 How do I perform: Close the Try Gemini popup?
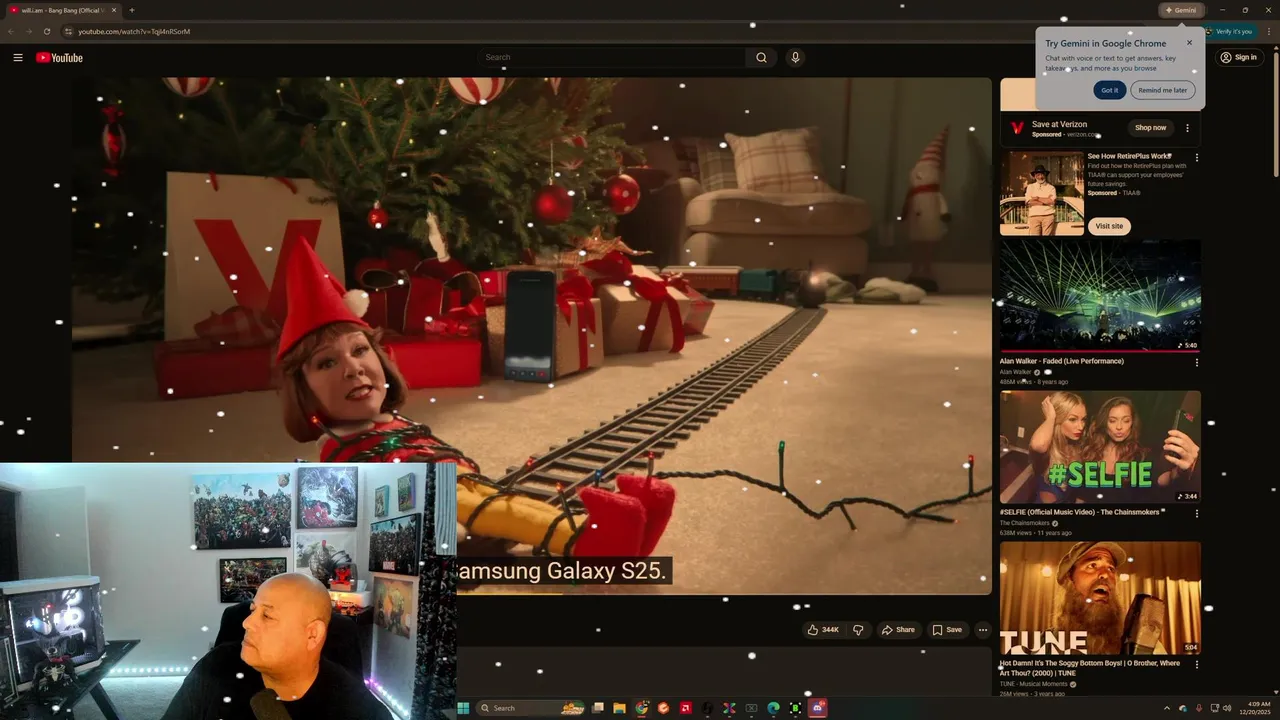pos(1189,43)
